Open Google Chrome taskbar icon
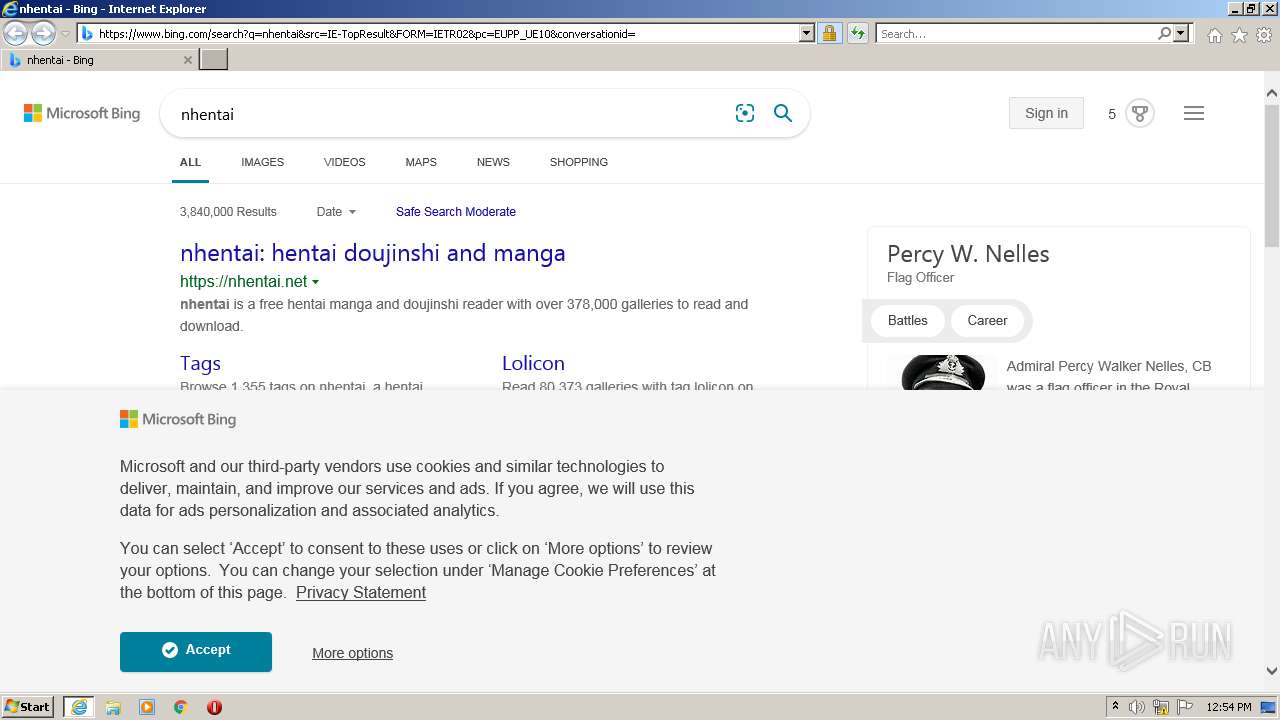 click(181, 707)
